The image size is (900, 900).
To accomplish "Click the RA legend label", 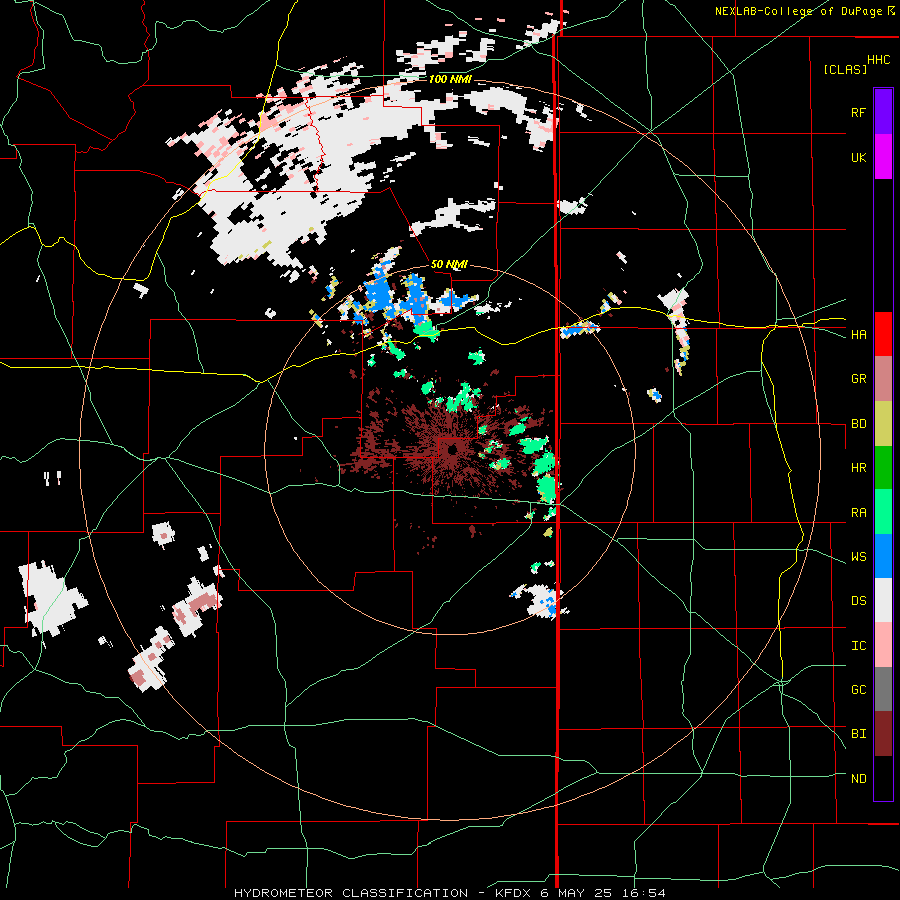I will pos(858,513).
